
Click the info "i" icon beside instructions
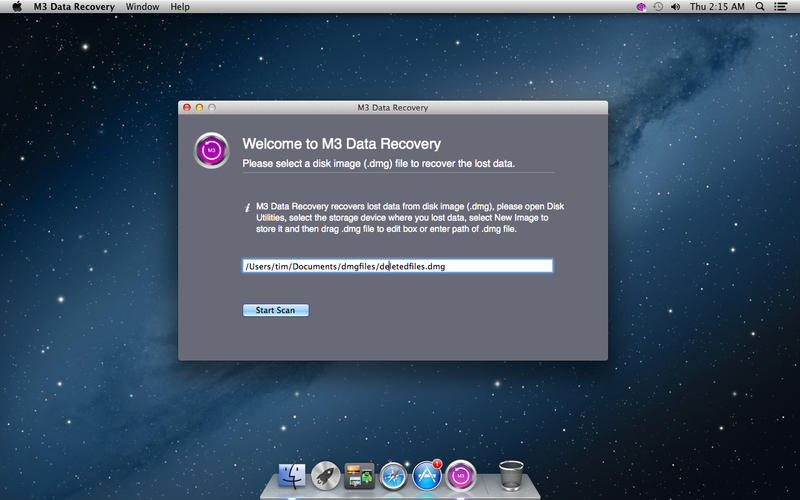247,207
